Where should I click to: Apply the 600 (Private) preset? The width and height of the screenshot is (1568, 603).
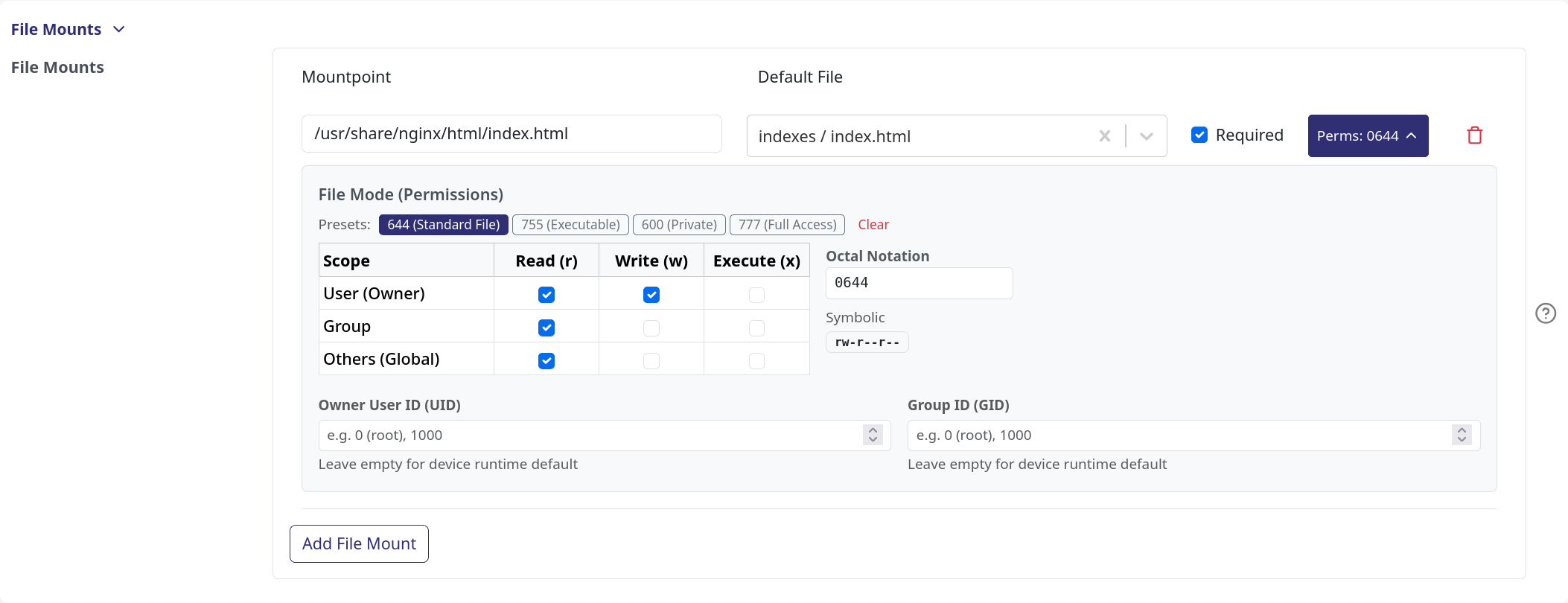[x=679, y=225]
